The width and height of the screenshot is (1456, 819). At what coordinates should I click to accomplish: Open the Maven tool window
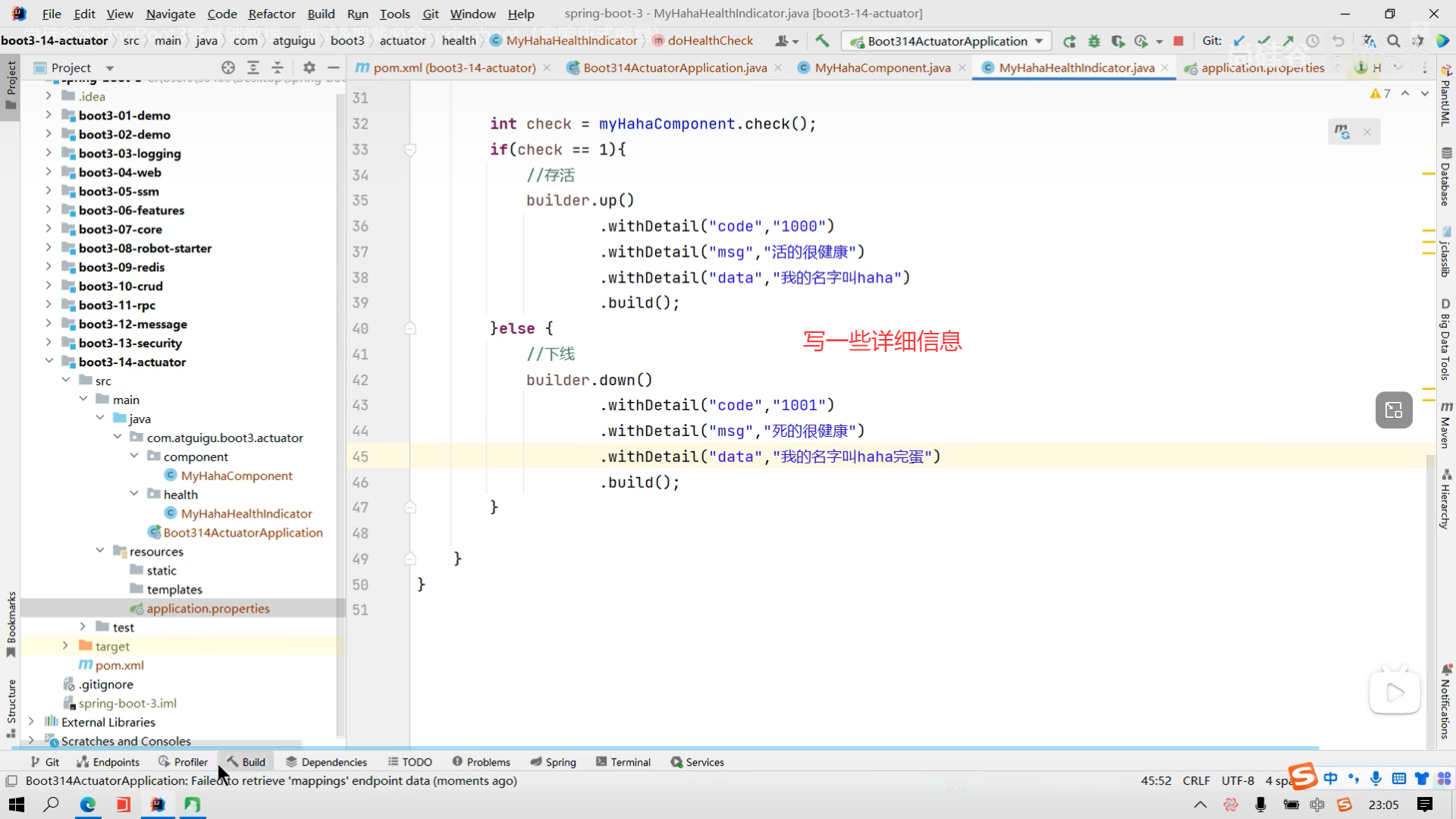pos(1445,426)
